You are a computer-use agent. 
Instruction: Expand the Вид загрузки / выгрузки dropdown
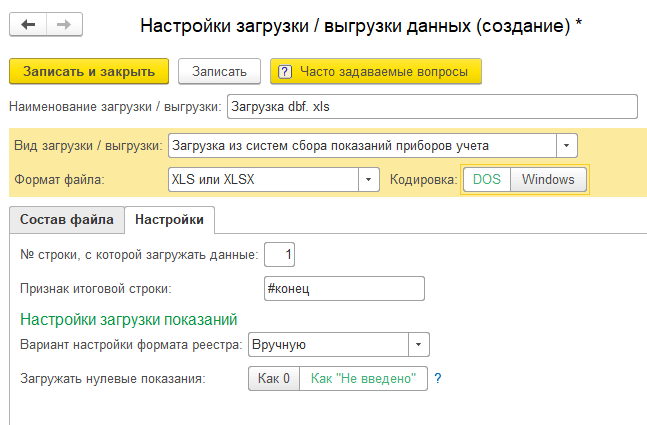(567, 146)
